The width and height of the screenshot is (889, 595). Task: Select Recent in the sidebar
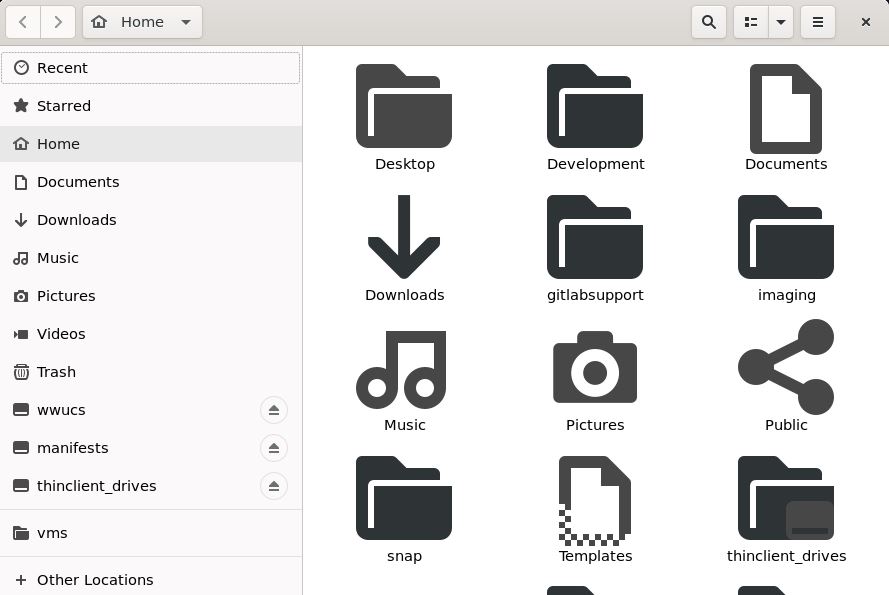coord(151,68)
